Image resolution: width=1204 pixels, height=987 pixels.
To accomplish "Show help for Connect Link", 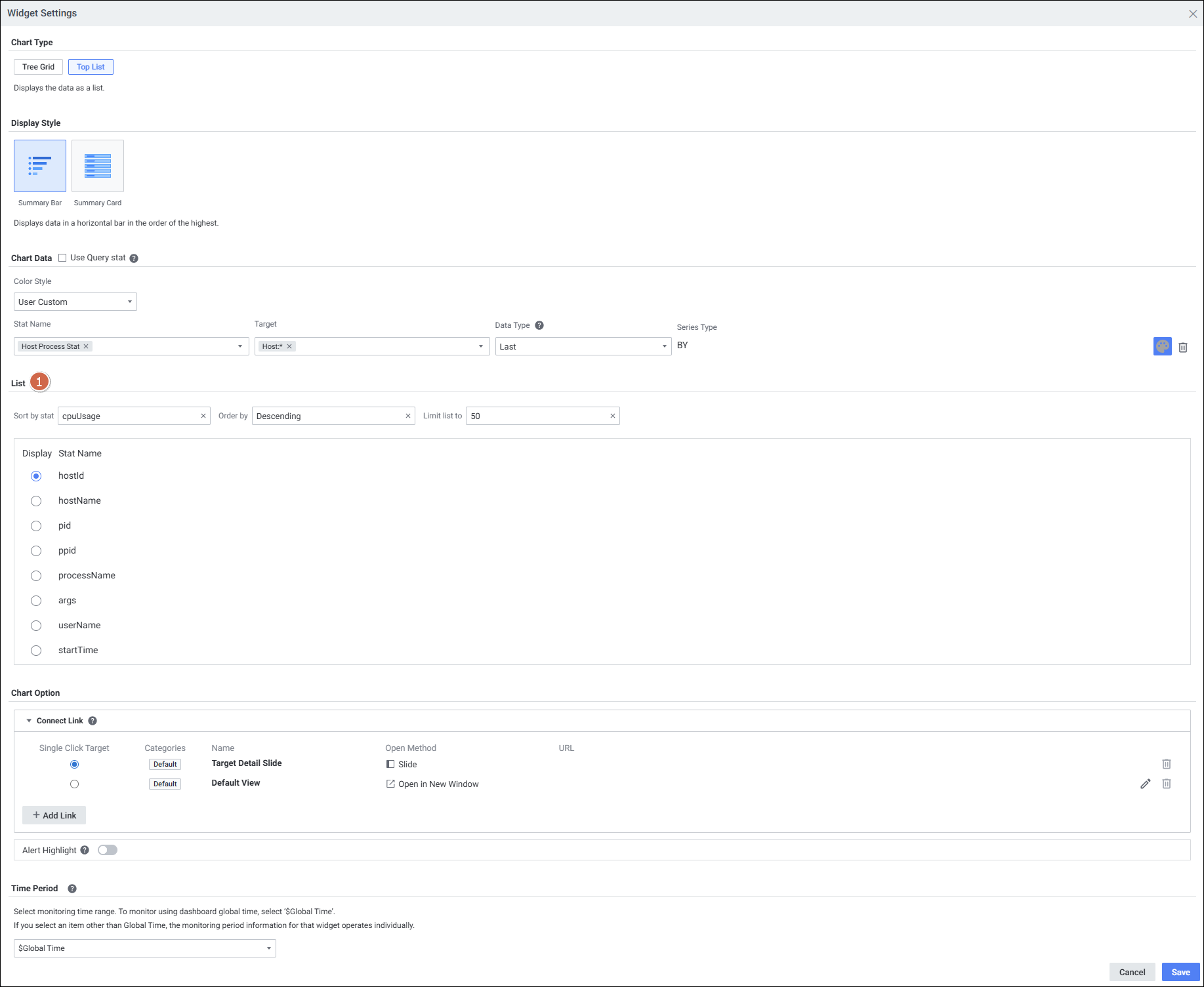I will click(x=93, y=721).
